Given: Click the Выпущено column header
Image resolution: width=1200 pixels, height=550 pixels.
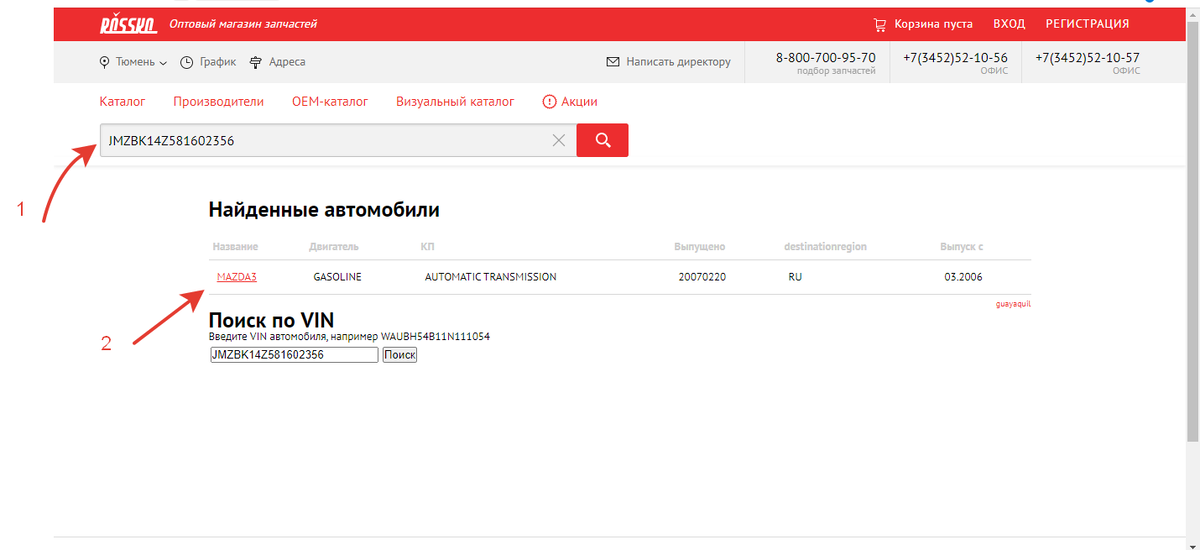Looking at the screenshot, I should pos(700,247).
